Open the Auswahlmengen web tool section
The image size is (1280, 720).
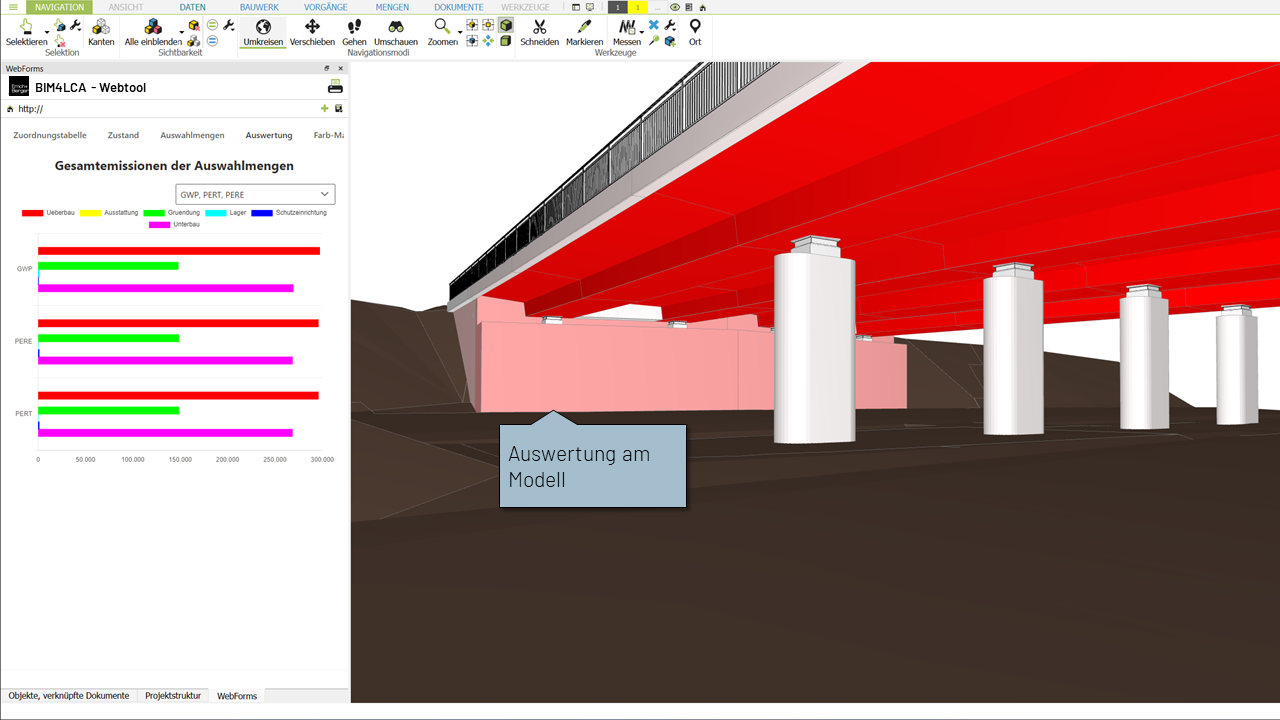[x=192, y=135]
